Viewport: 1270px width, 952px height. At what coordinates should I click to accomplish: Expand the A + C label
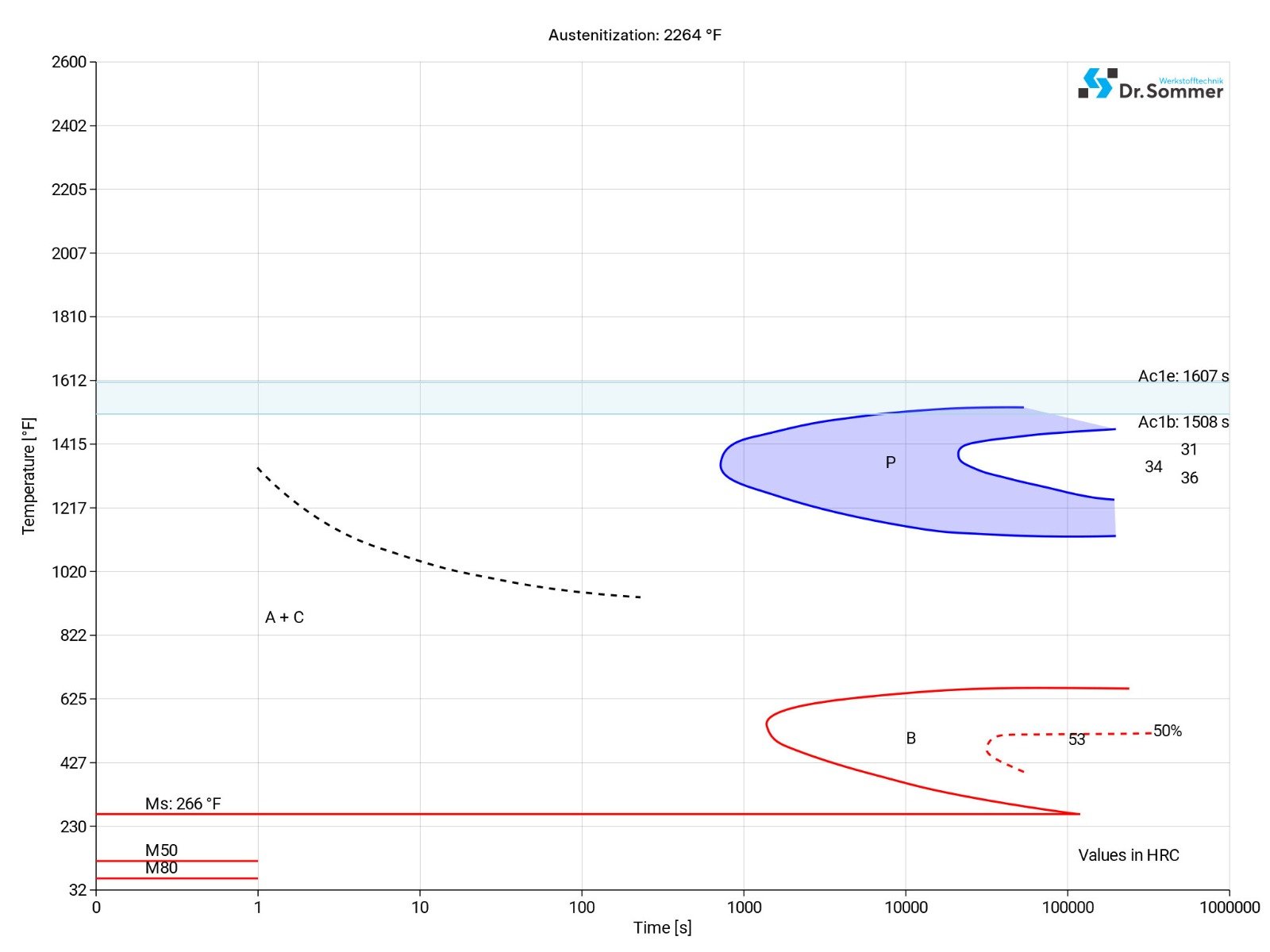[287, 616]
